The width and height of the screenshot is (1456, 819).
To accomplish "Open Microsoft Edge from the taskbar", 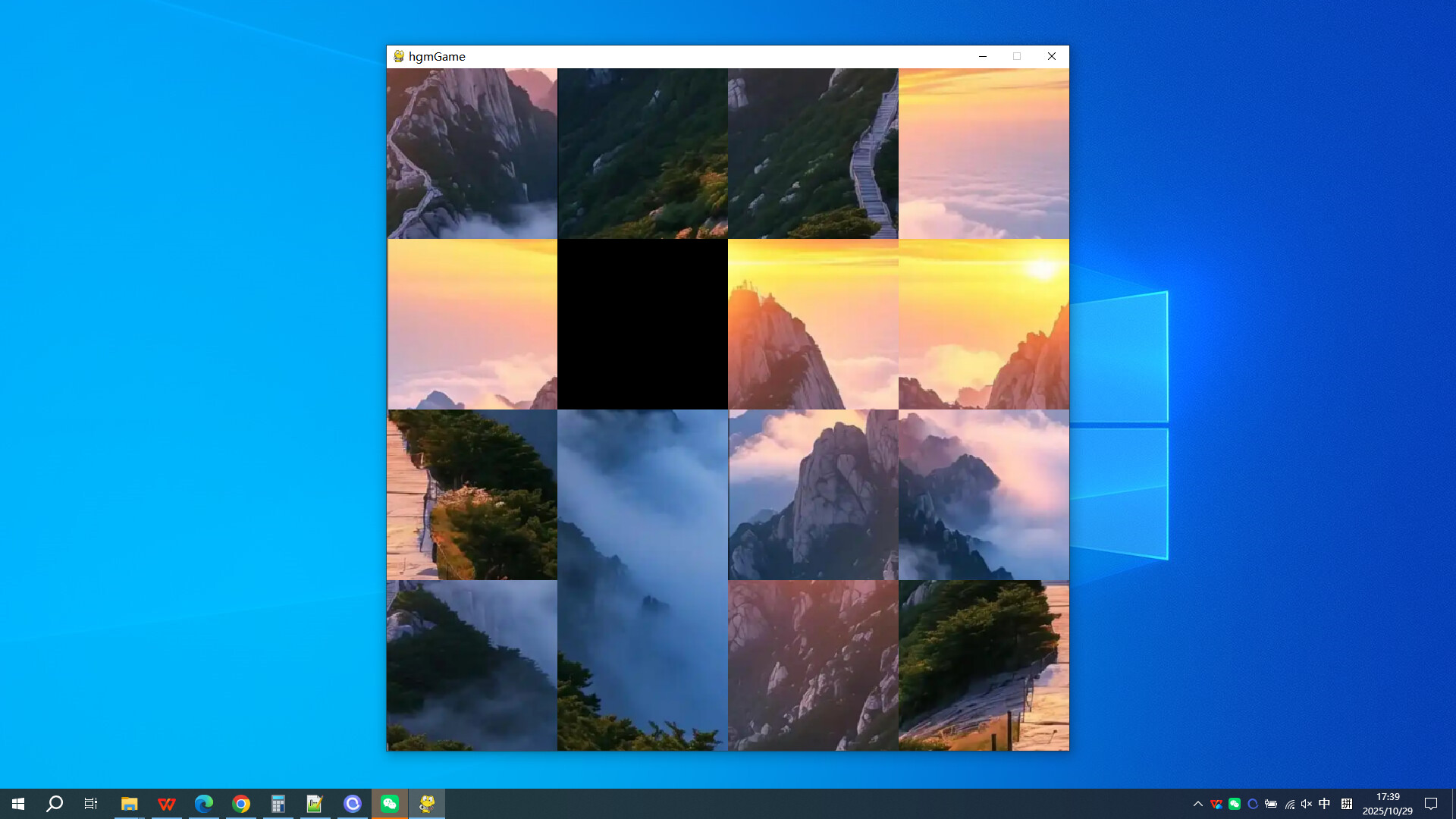I will pos(203,803).
